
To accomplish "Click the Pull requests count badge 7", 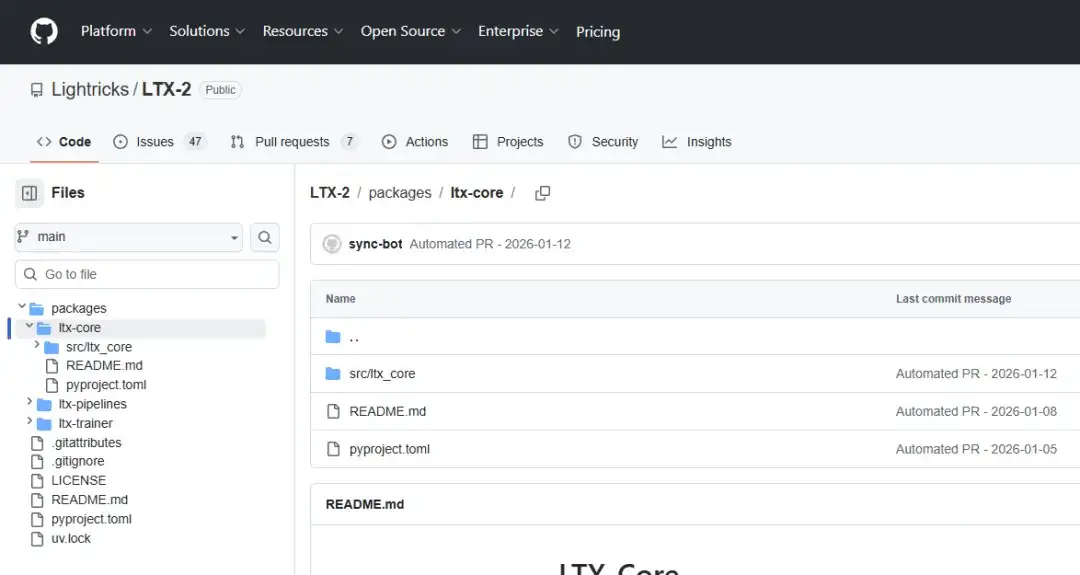I will tap(350, 142).
